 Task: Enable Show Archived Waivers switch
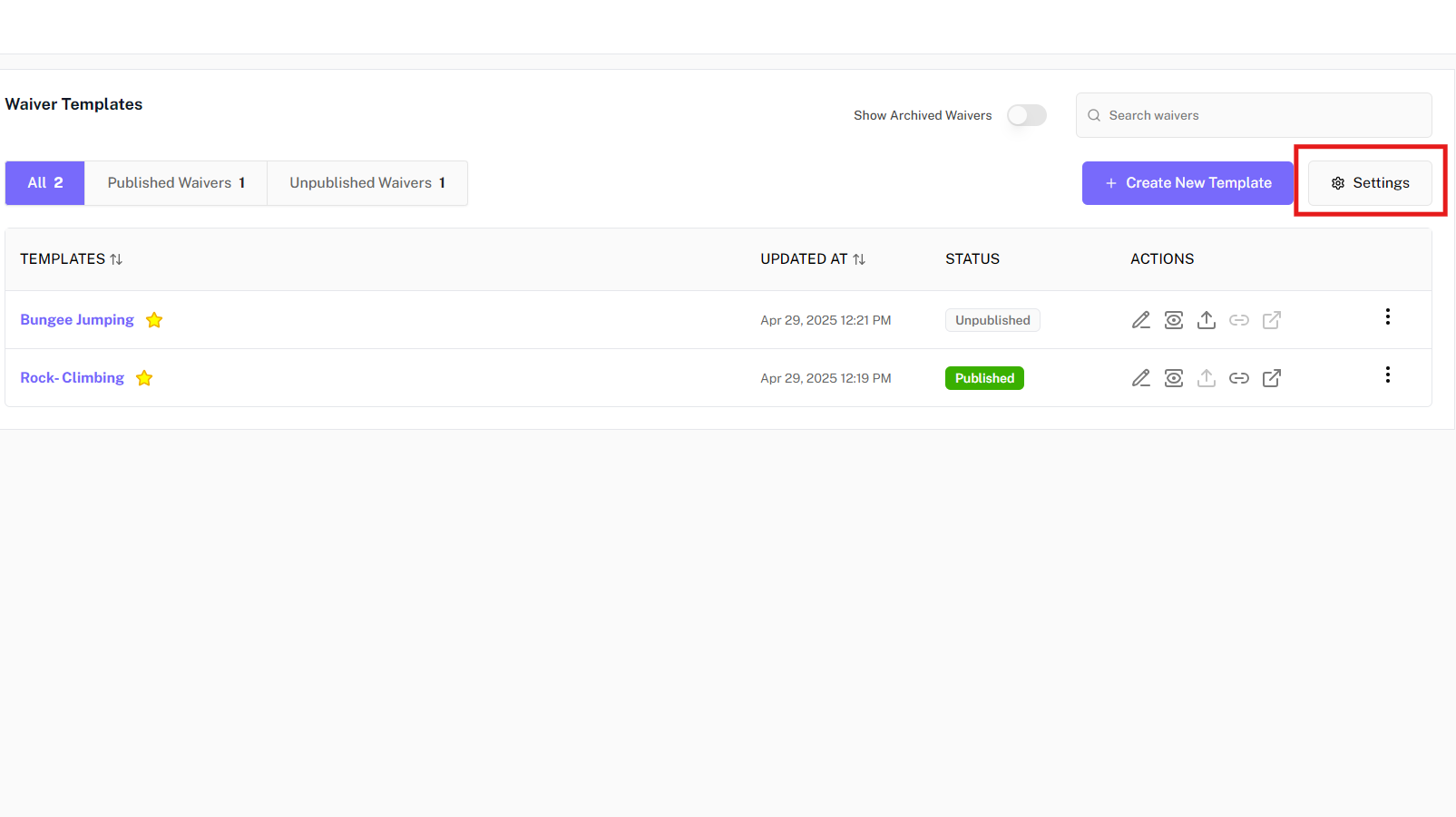tap(1026, 115)
